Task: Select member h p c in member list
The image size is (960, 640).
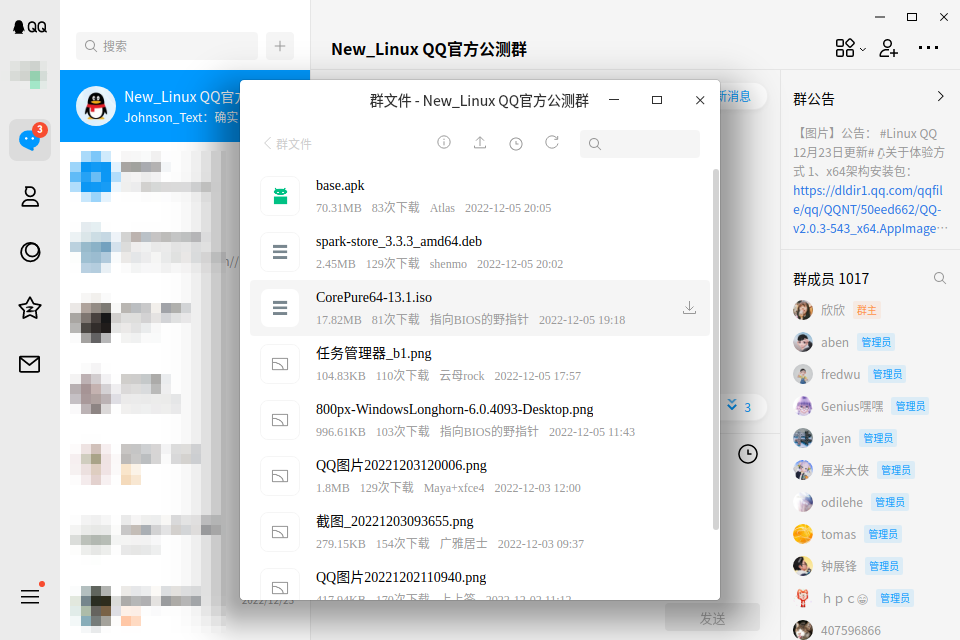Action: coord(869,598)
